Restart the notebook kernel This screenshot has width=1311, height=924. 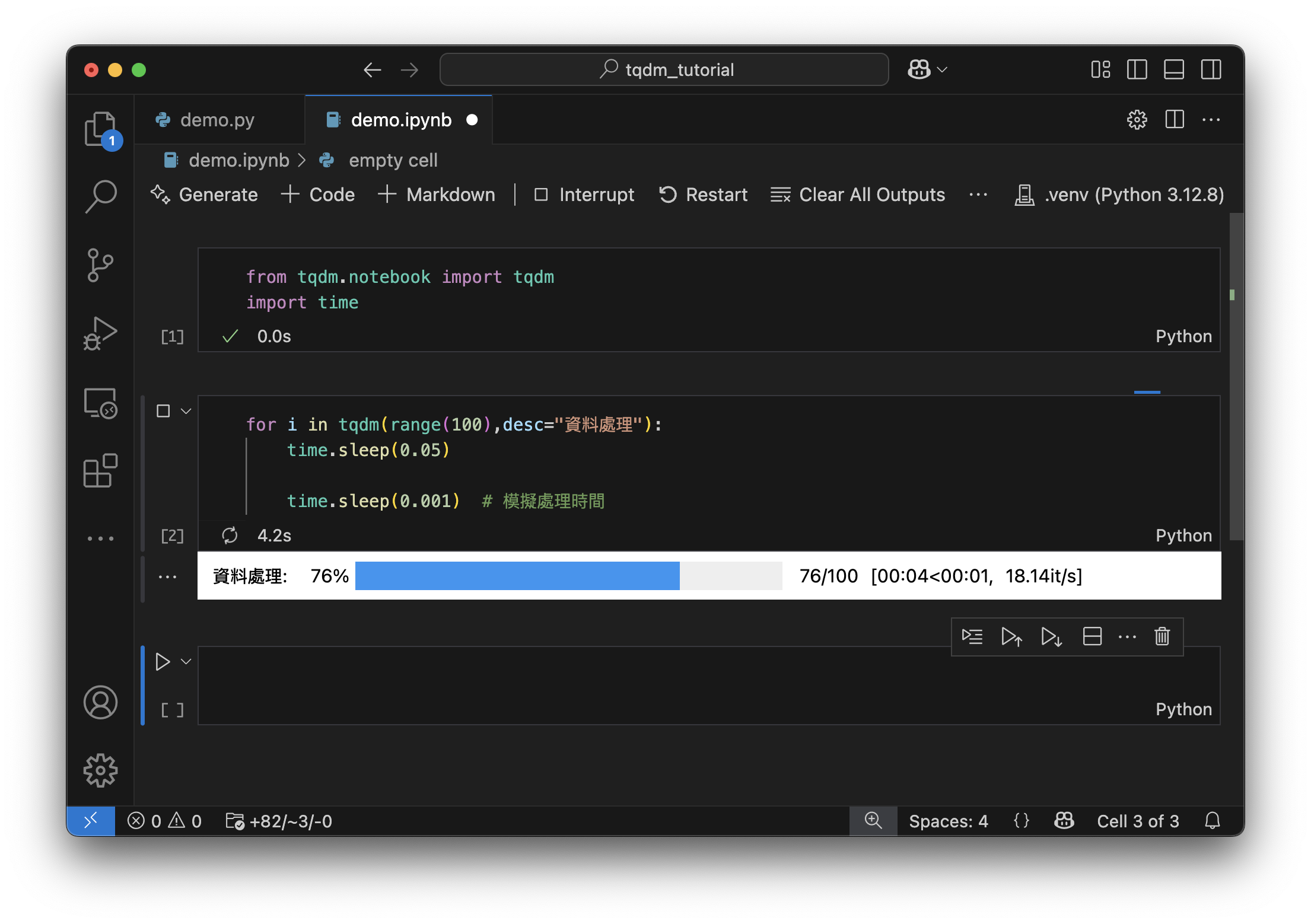click(x=704, y=195)
